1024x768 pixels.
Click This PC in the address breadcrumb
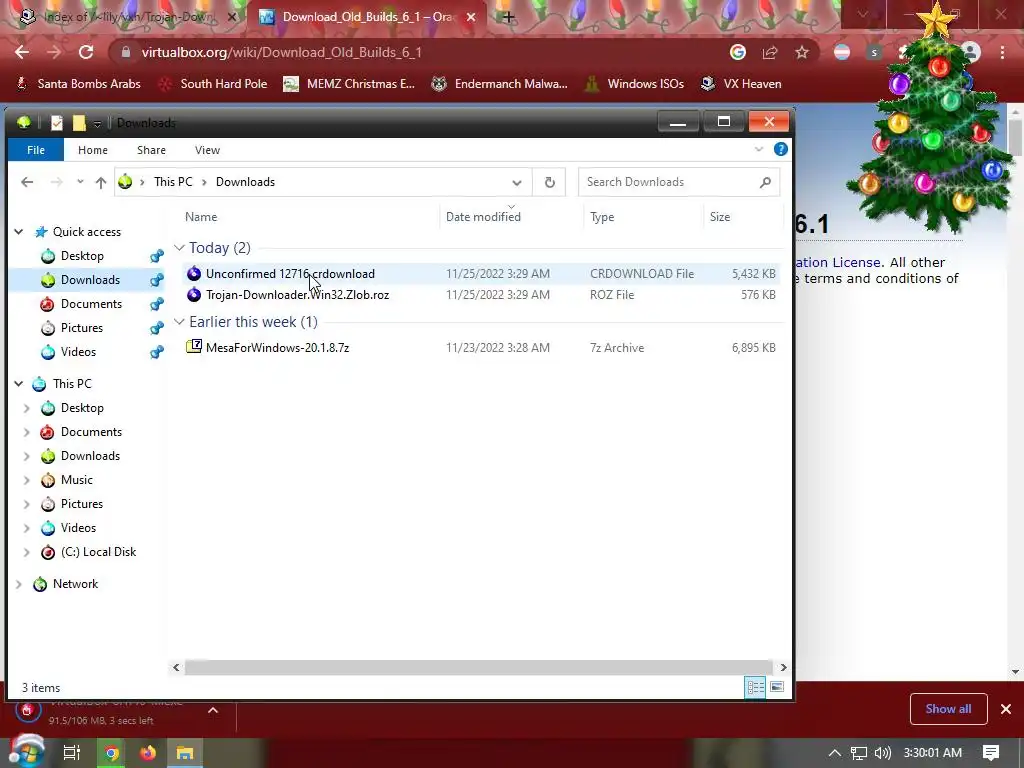point(173,182)
